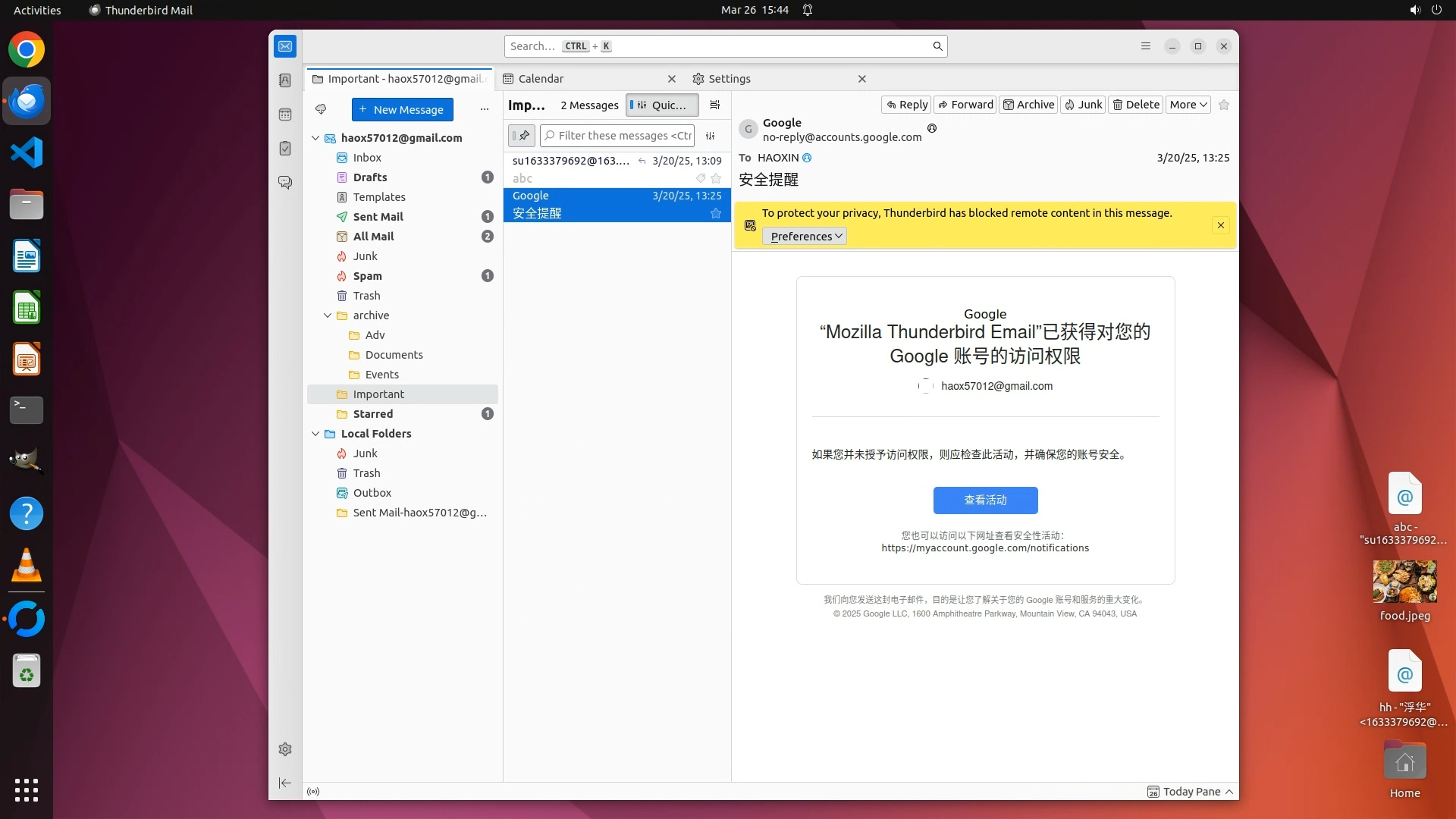Collapse the spaces toolbar
Image resolution: width=1456 pixels, height=819 pixels.
(x=285, y=783)
